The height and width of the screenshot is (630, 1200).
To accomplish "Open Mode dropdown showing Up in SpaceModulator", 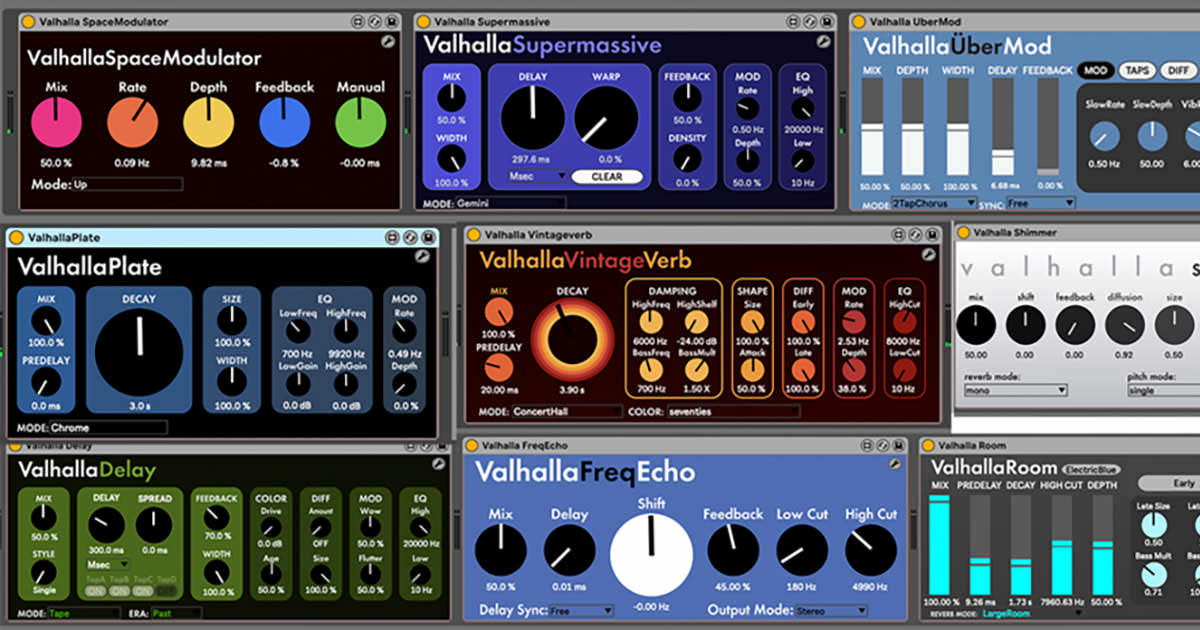I will (x=127, y=184).
